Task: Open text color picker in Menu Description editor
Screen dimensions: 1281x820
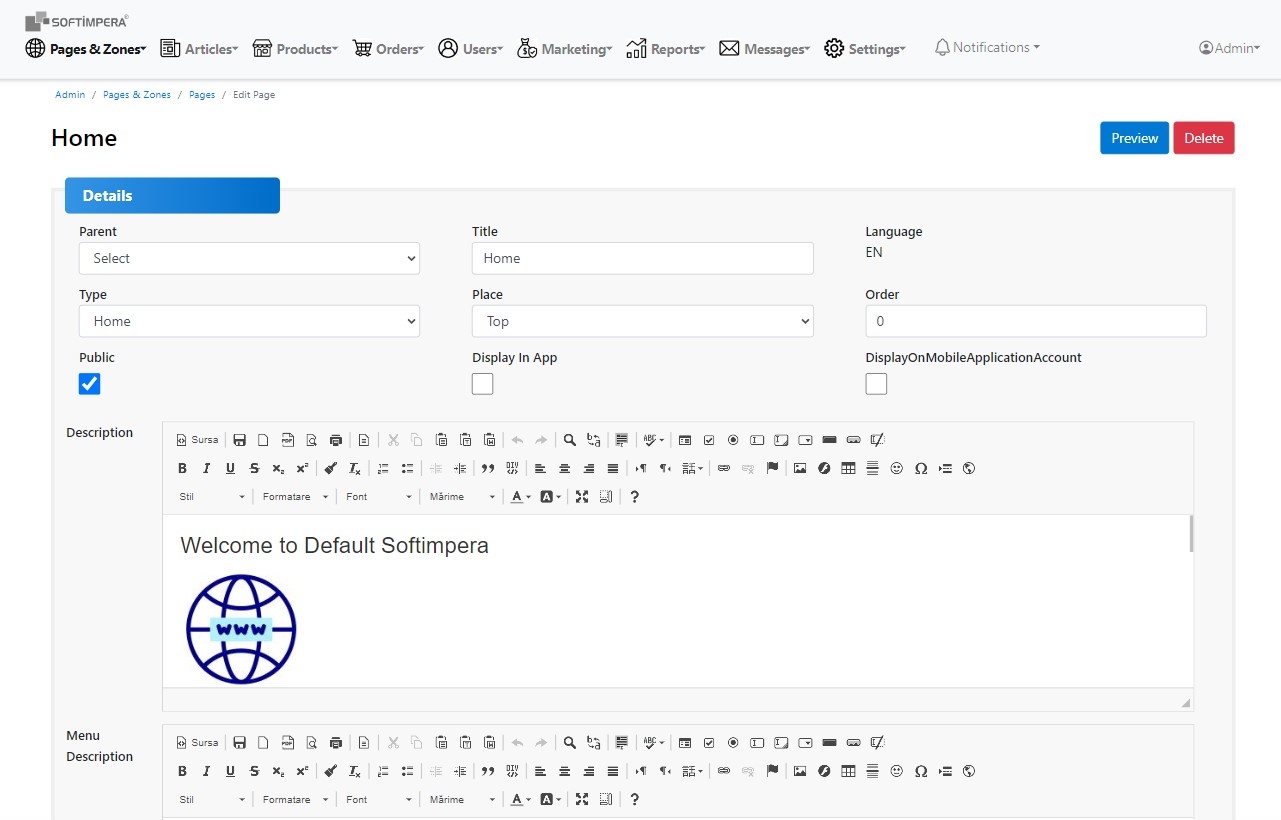Action: tap(520, 800)
